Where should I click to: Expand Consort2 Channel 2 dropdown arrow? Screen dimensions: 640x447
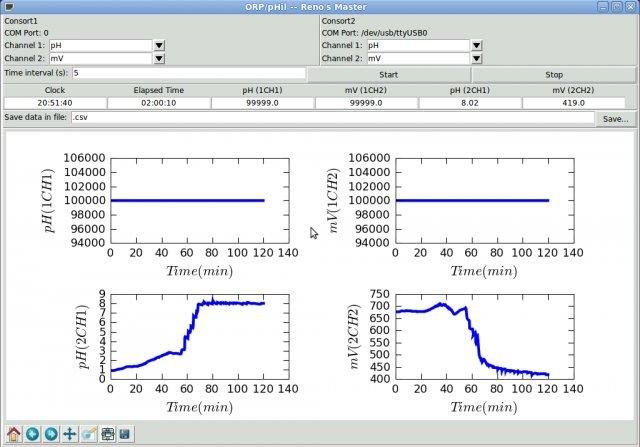coord(476,58)
